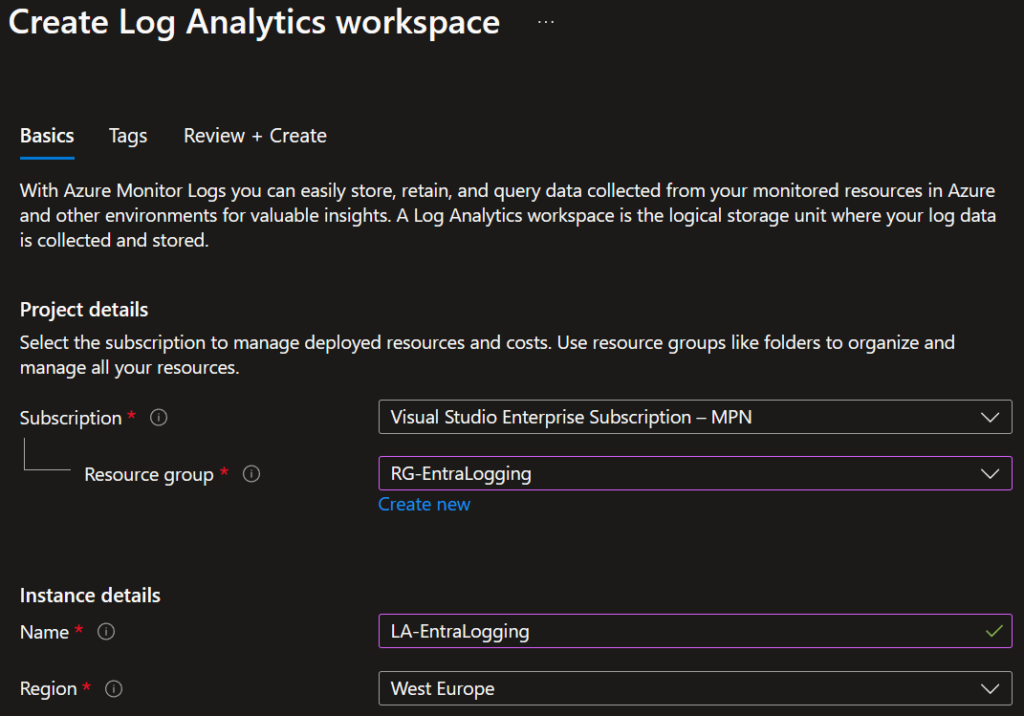Open the Resource group info tooltip
Screen dimensions: 1024x716
click(251, 475)
